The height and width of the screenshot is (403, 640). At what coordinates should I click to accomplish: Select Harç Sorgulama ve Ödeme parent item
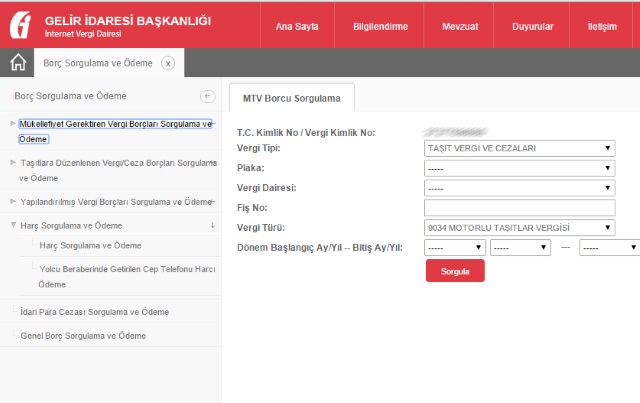click(x=71, y=225)
